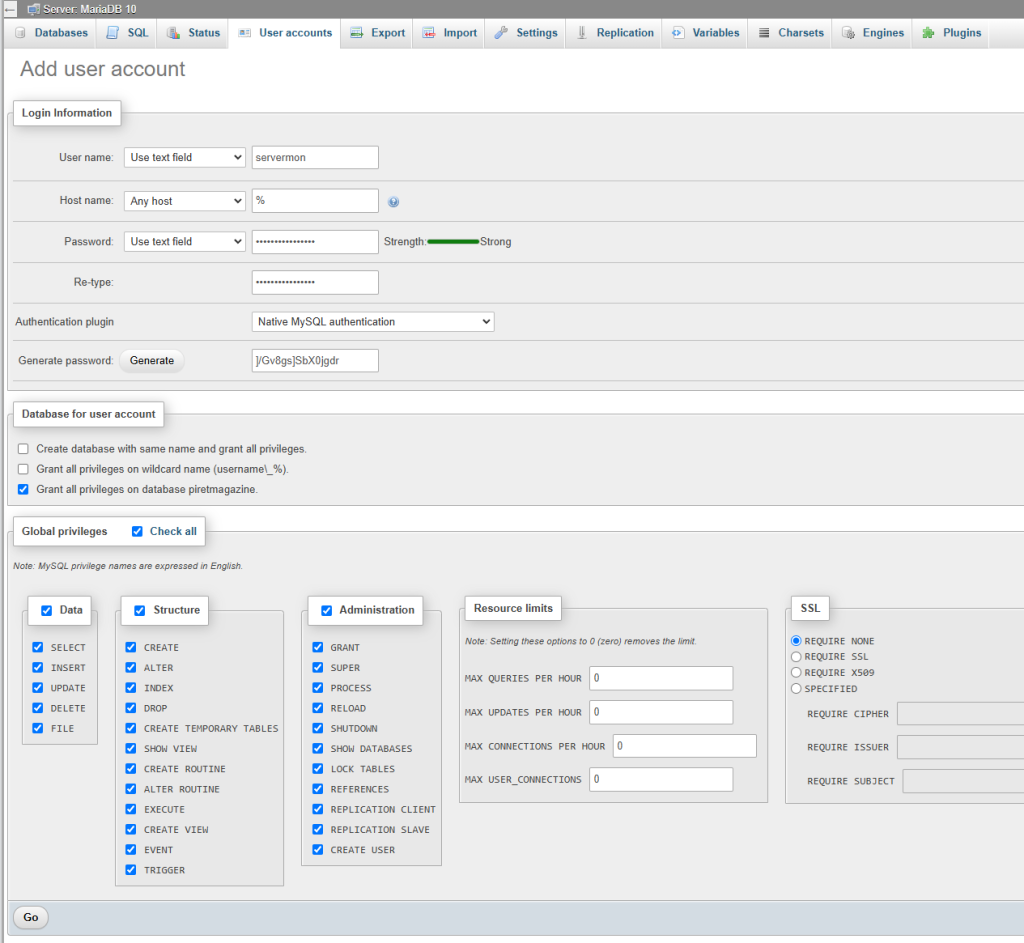Uncheck the SUPER privilege
Image resolution: width=1024 pixels, height=943 pixels.
[318, 667]
